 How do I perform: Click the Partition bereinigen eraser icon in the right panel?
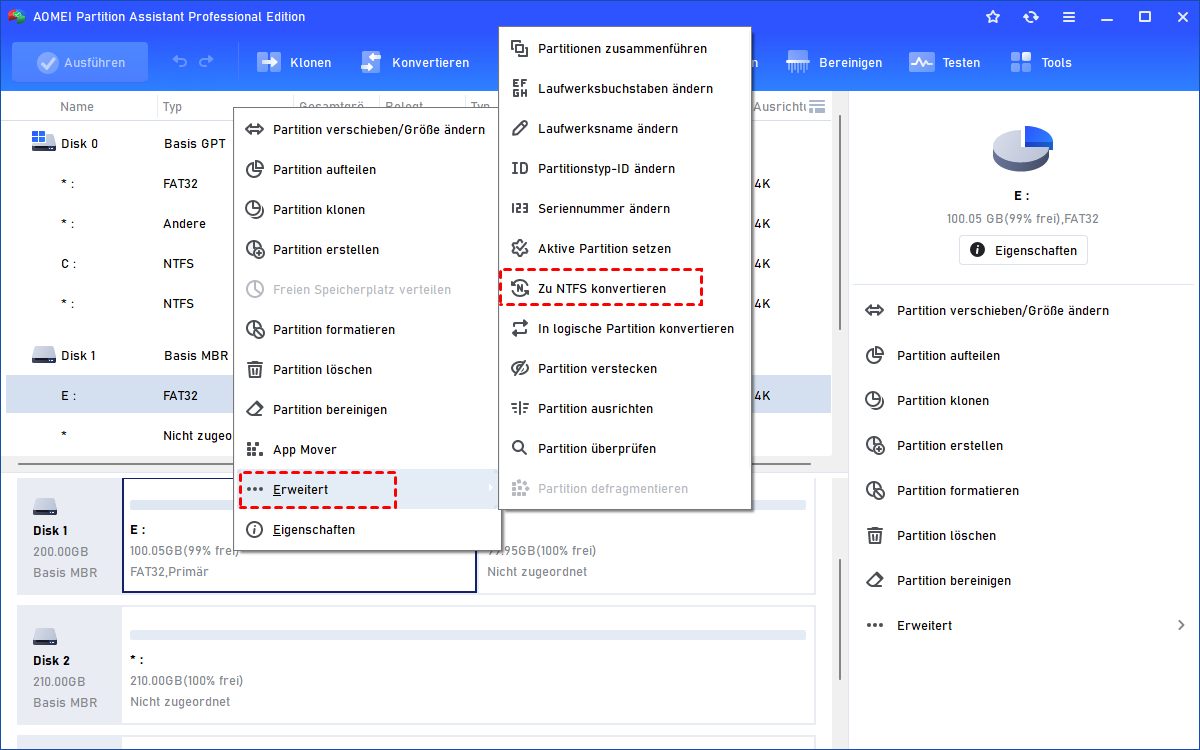click(875, 580)
